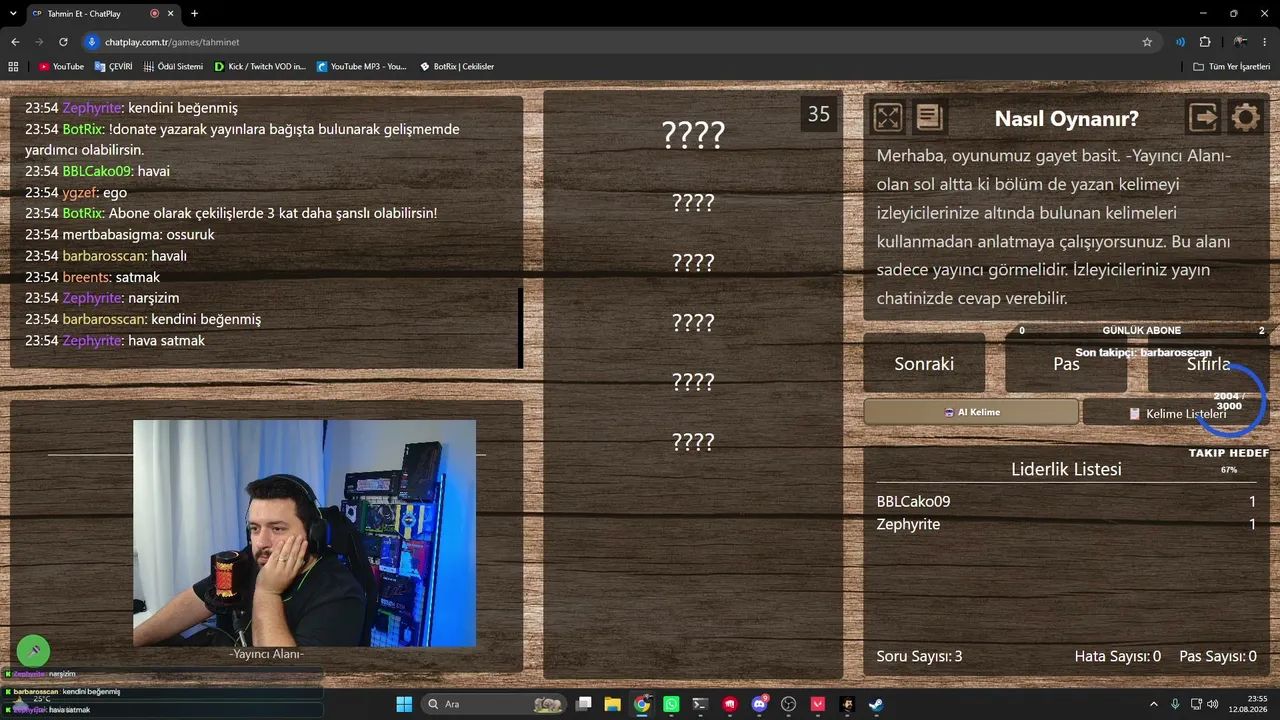
Task: Open Steam from the taskbar
Action: coord(876,704)
